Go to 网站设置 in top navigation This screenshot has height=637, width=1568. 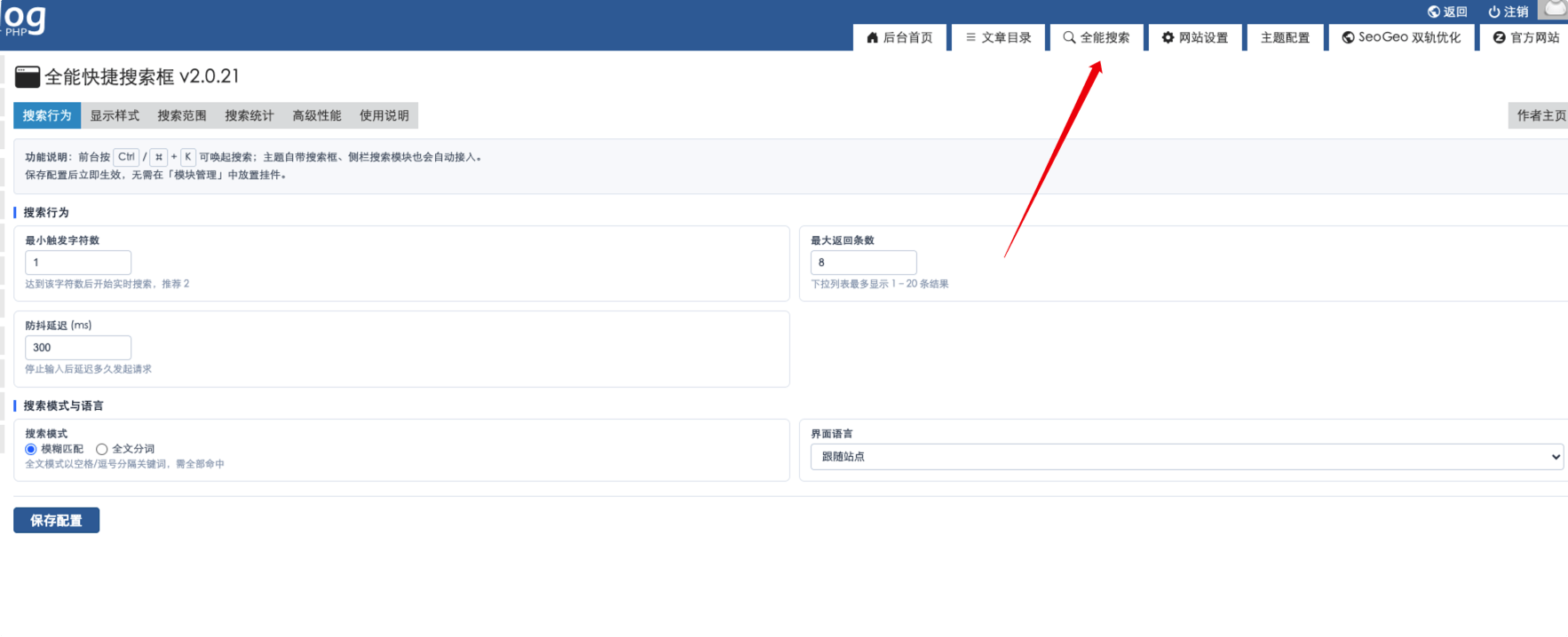[x=1195, y=37]
